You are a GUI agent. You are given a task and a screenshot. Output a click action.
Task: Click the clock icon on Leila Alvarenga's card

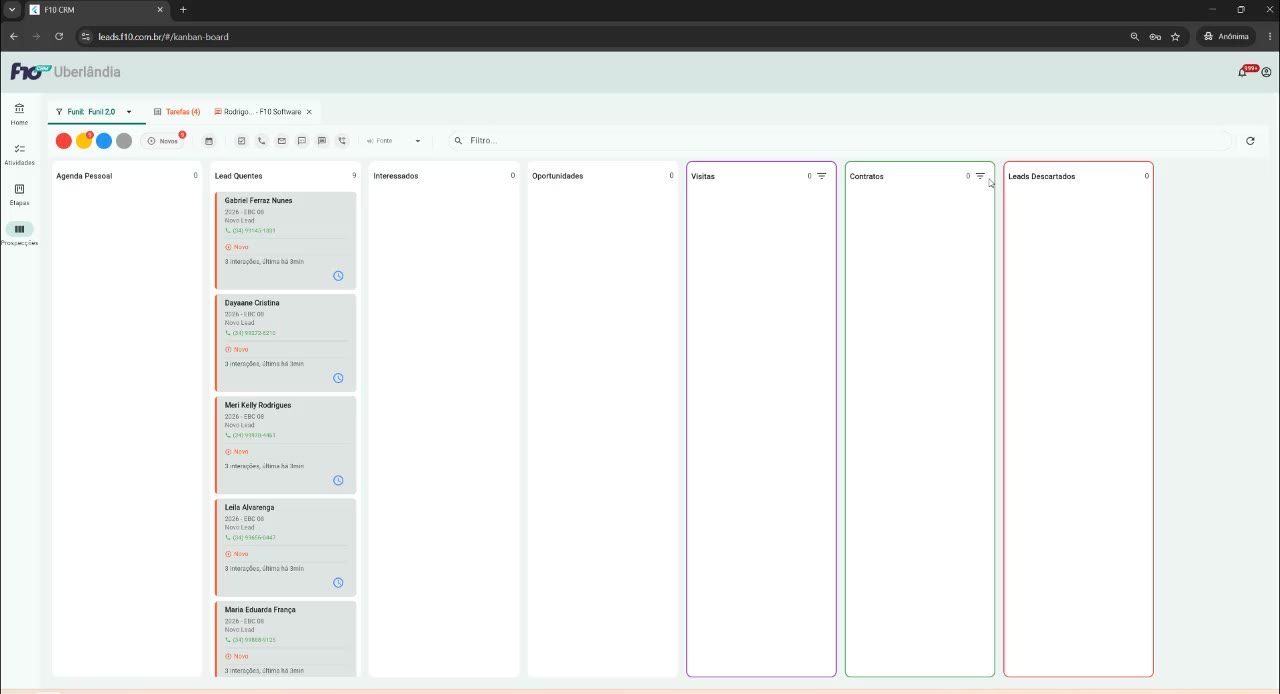click(338, 583)
